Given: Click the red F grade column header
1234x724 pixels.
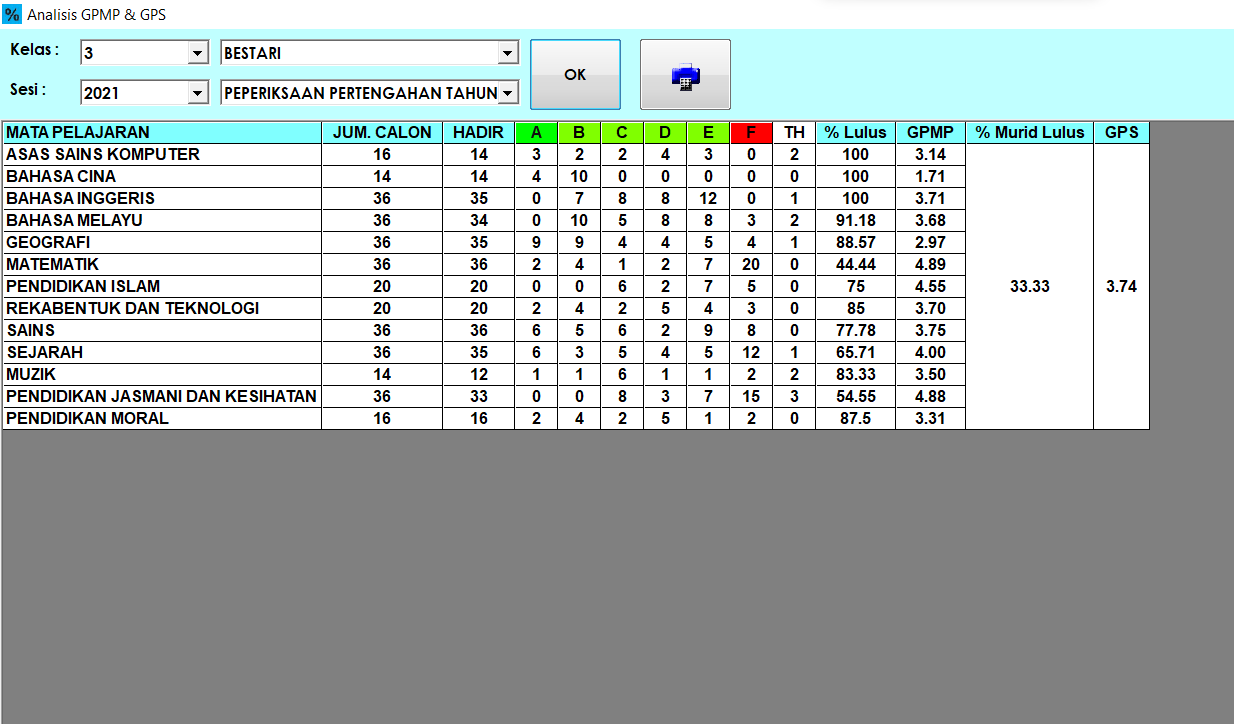Looking at the screenshot, I should pyautogui.click(x=751, y=132).
